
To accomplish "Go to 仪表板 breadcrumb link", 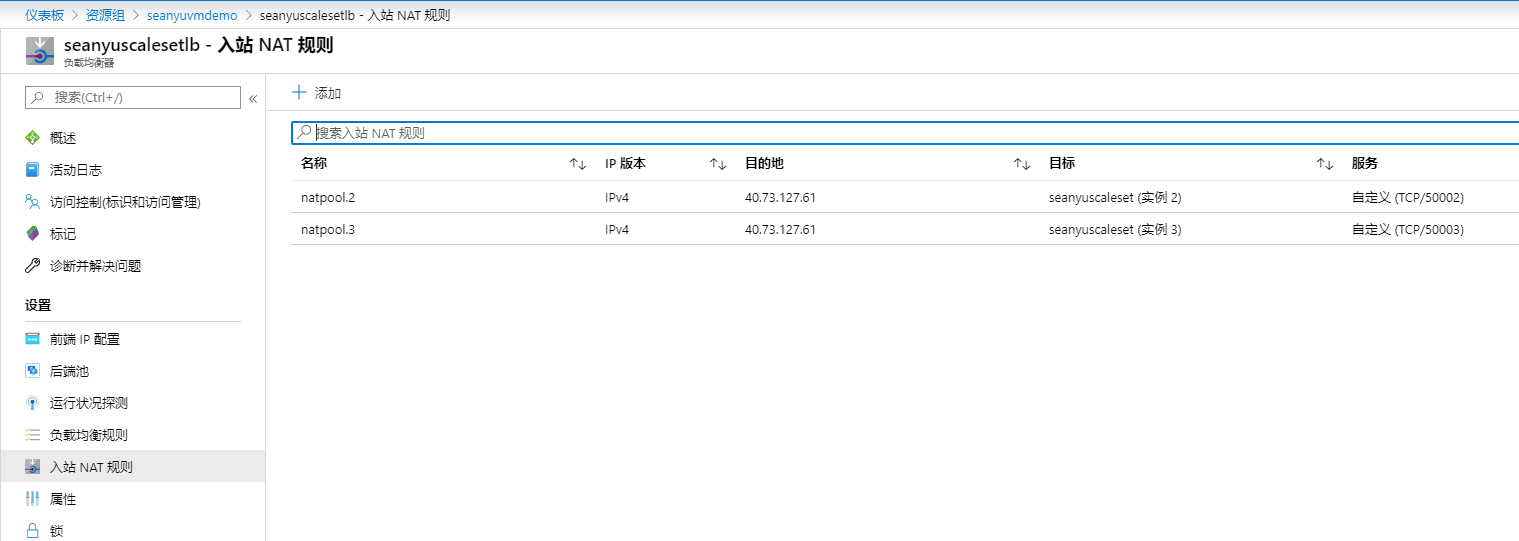I will pos(44,15).
